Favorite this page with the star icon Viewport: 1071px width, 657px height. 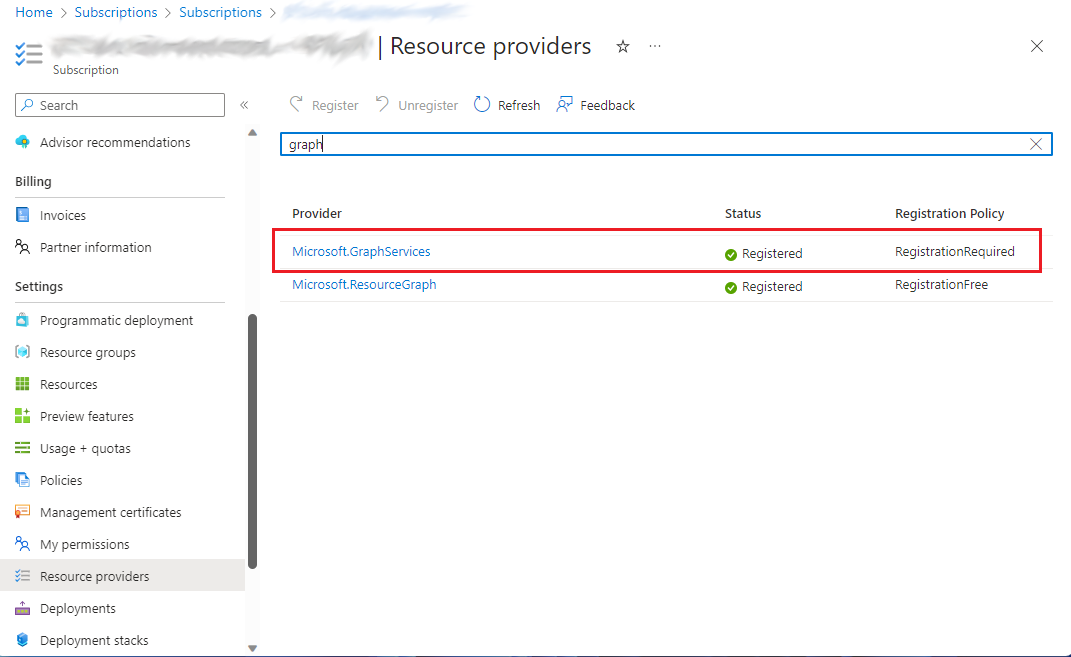pos(623,46)
